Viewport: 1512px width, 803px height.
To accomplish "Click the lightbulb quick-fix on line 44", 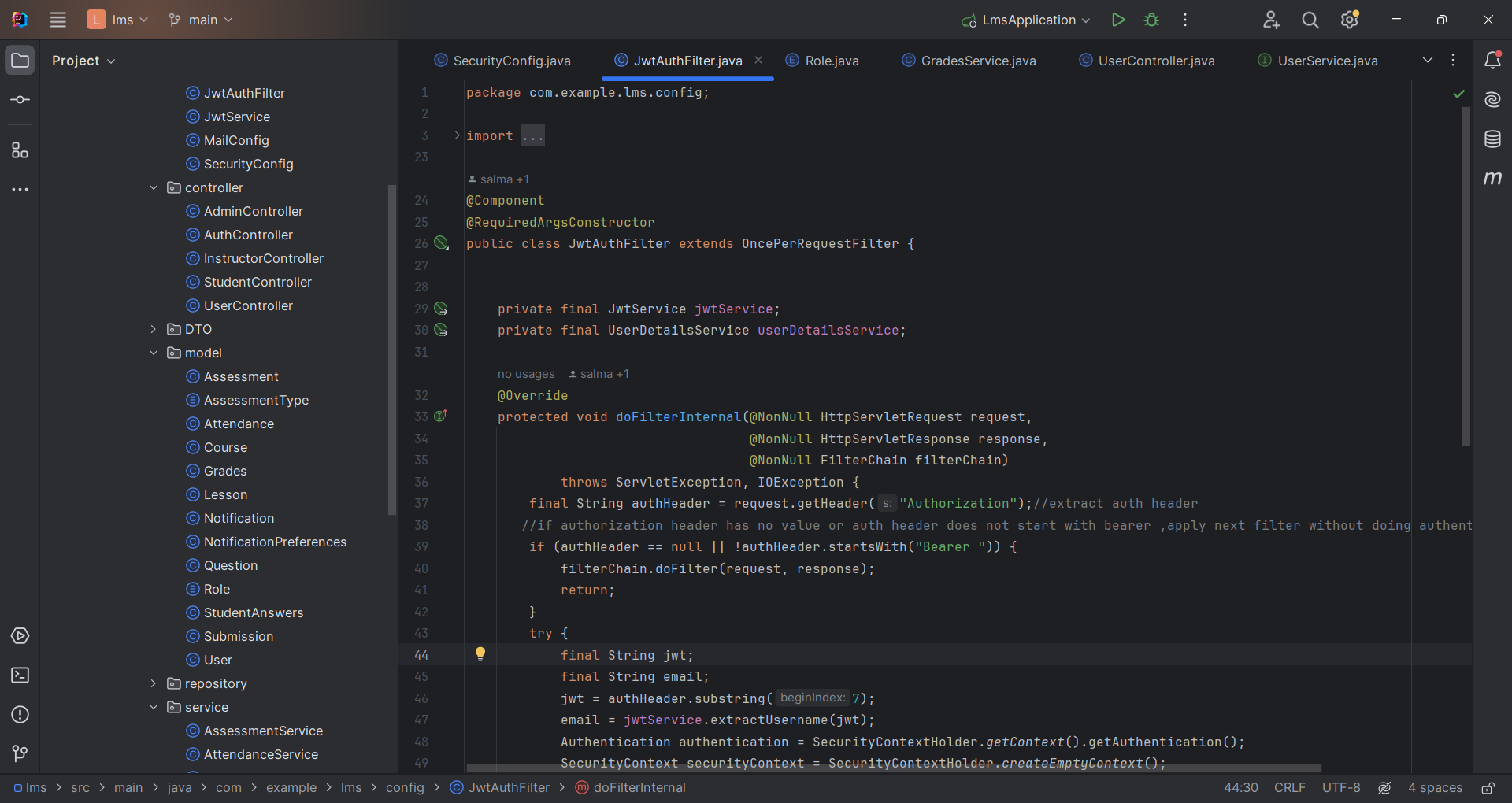I will tap(480, 653).
